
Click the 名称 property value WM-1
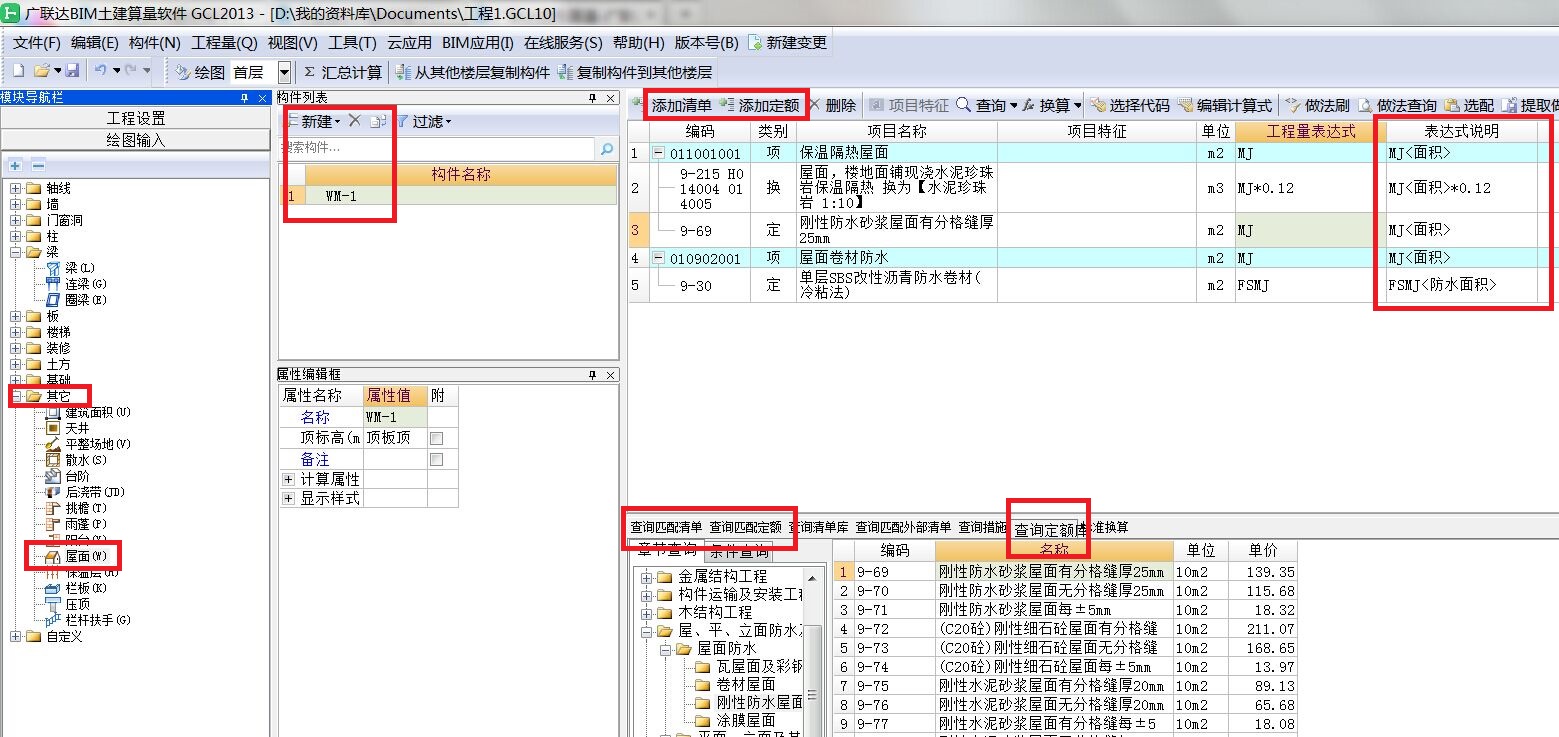click(x=396, y=417)
